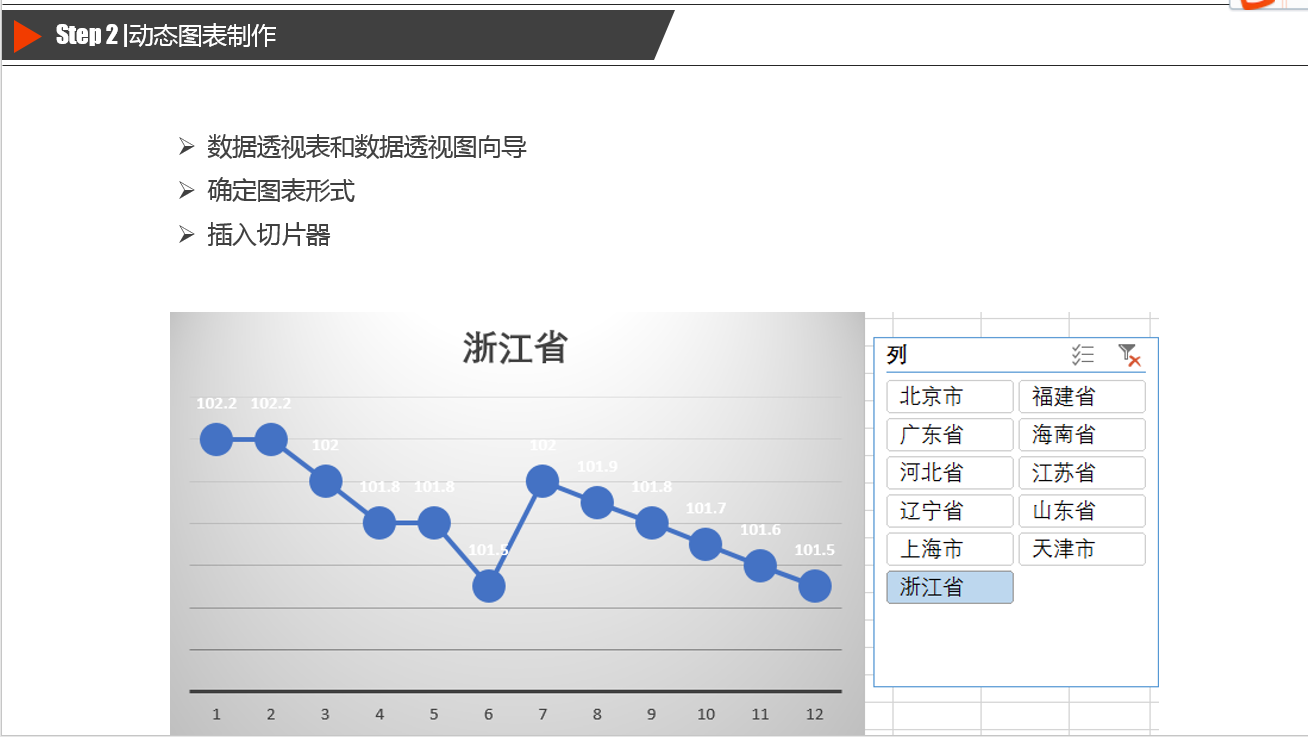The height and width of the screenshot is (737, 1308).
Task: Click the slicer header label 列
Action: (x=897, y=355)
